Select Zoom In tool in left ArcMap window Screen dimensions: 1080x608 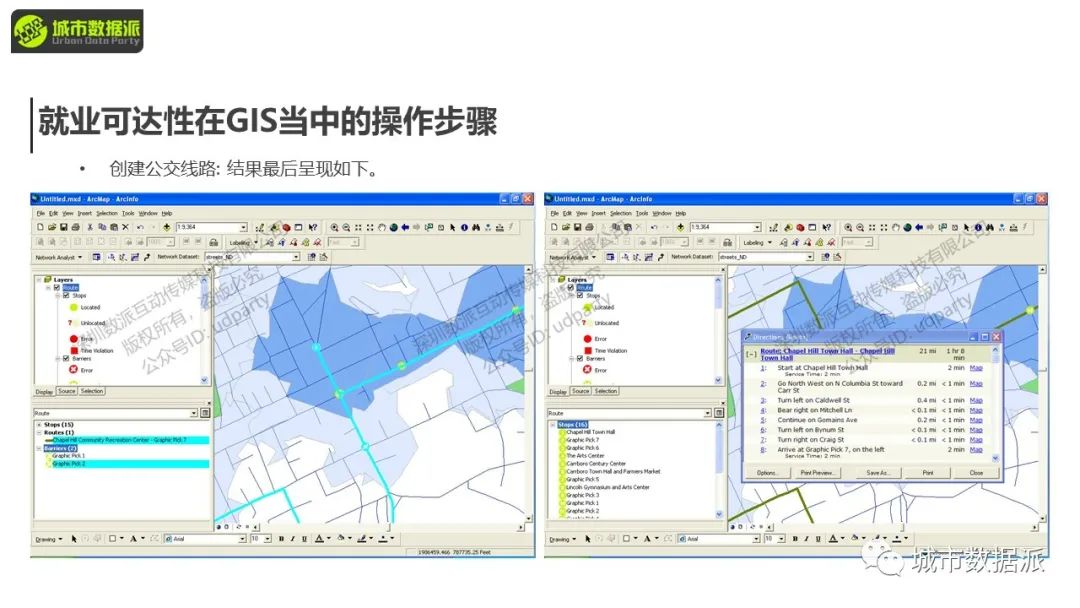[x=334, y=227]
